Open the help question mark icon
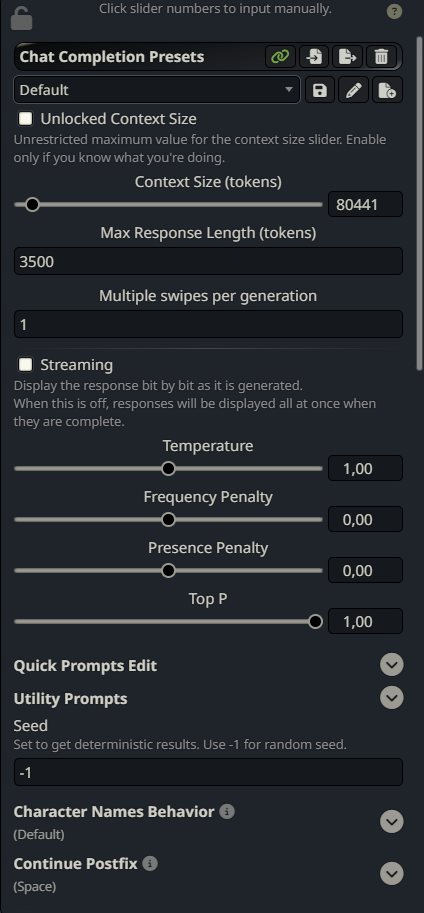Image resolution: width=424 pixels, height=913 pixels. click(x=394, y=11)
